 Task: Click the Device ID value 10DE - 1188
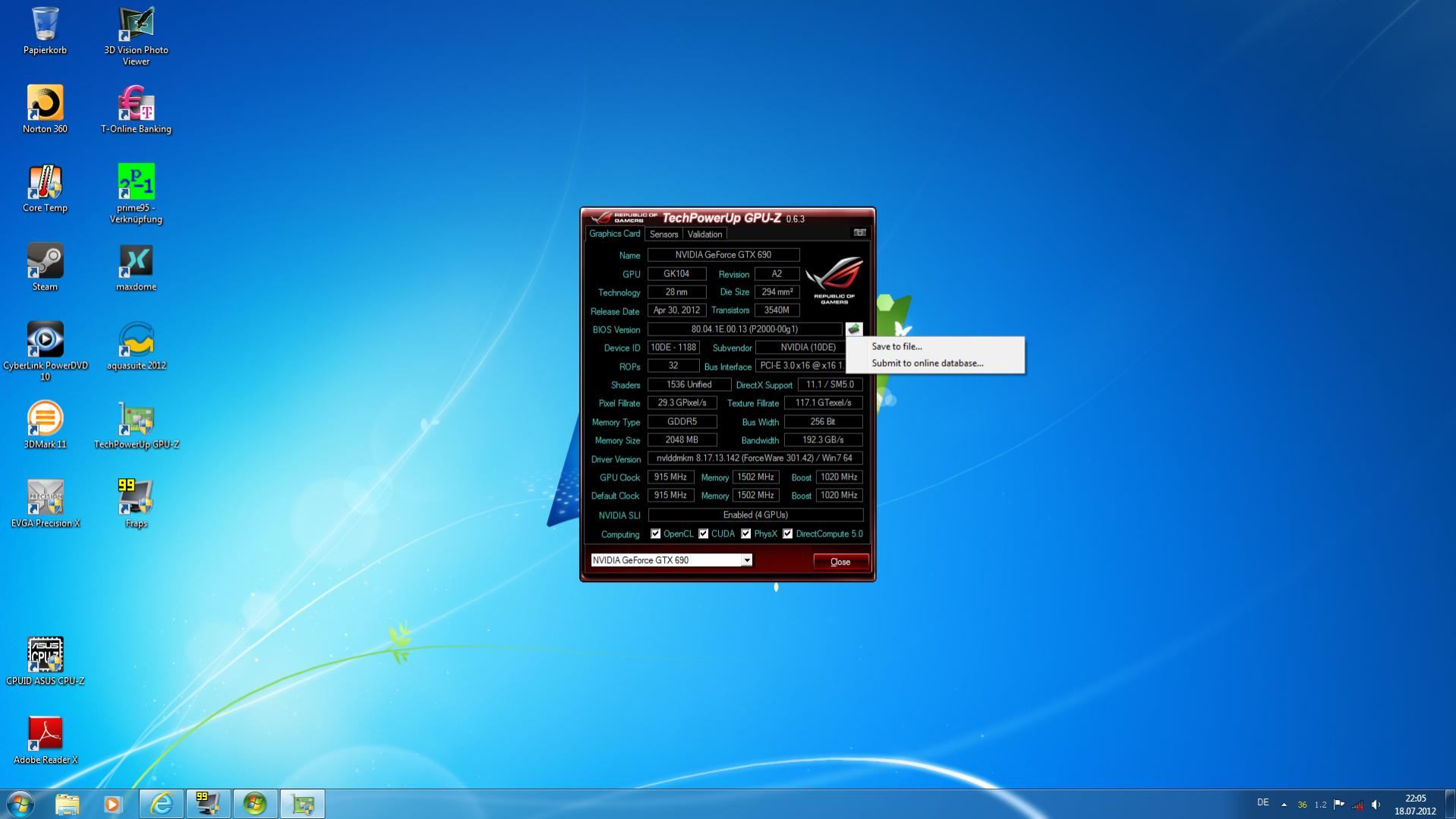pyautogui.click(x=673, y=348)
